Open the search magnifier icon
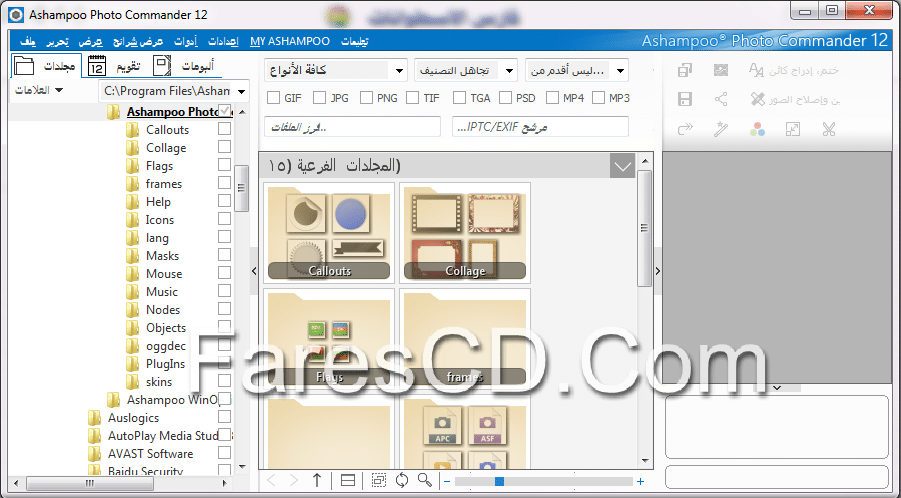Viewport: 901px width, 498px height. (x=425, y=480)
